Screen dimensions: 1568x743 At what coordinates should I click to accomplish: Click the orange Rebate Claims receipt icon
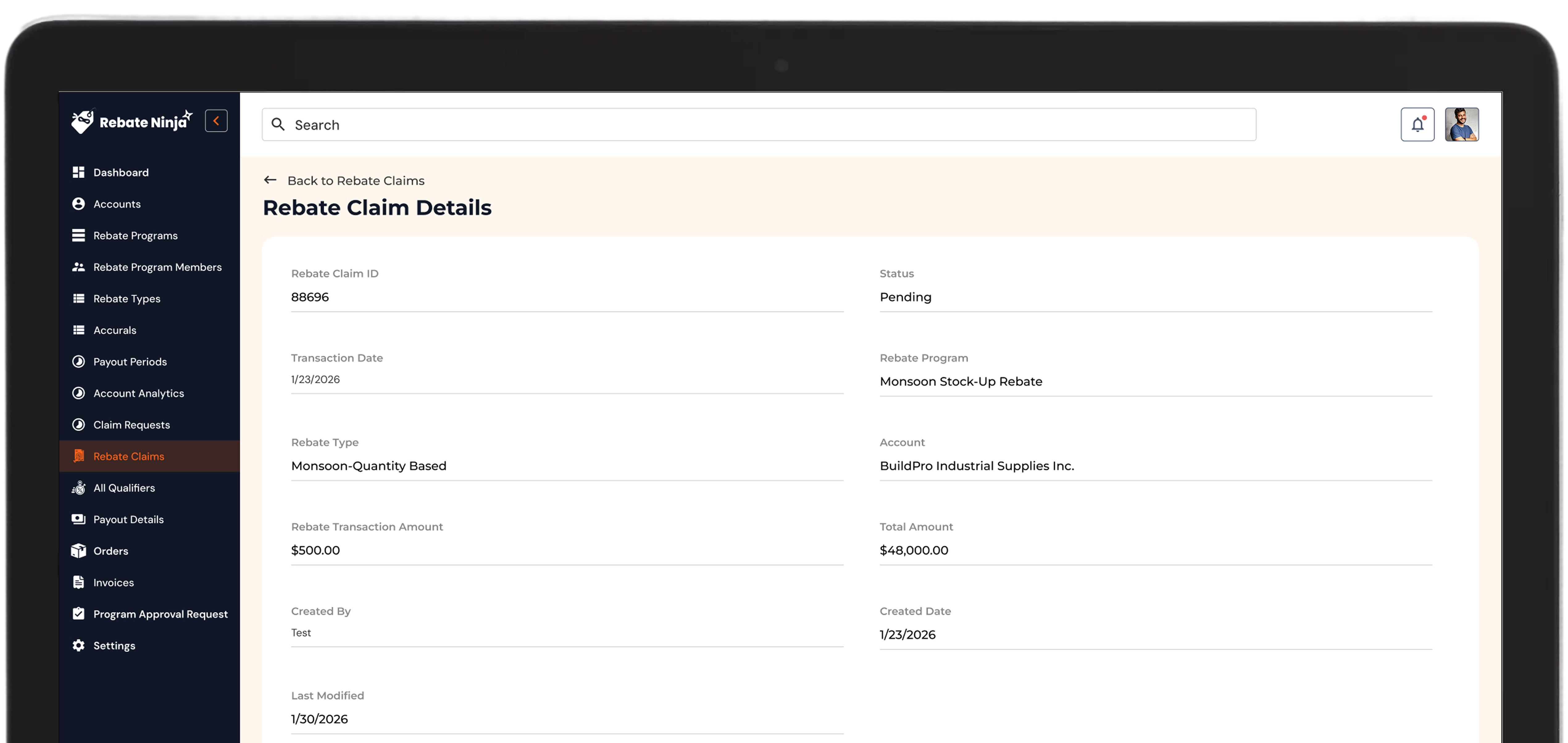click(78, 456)
